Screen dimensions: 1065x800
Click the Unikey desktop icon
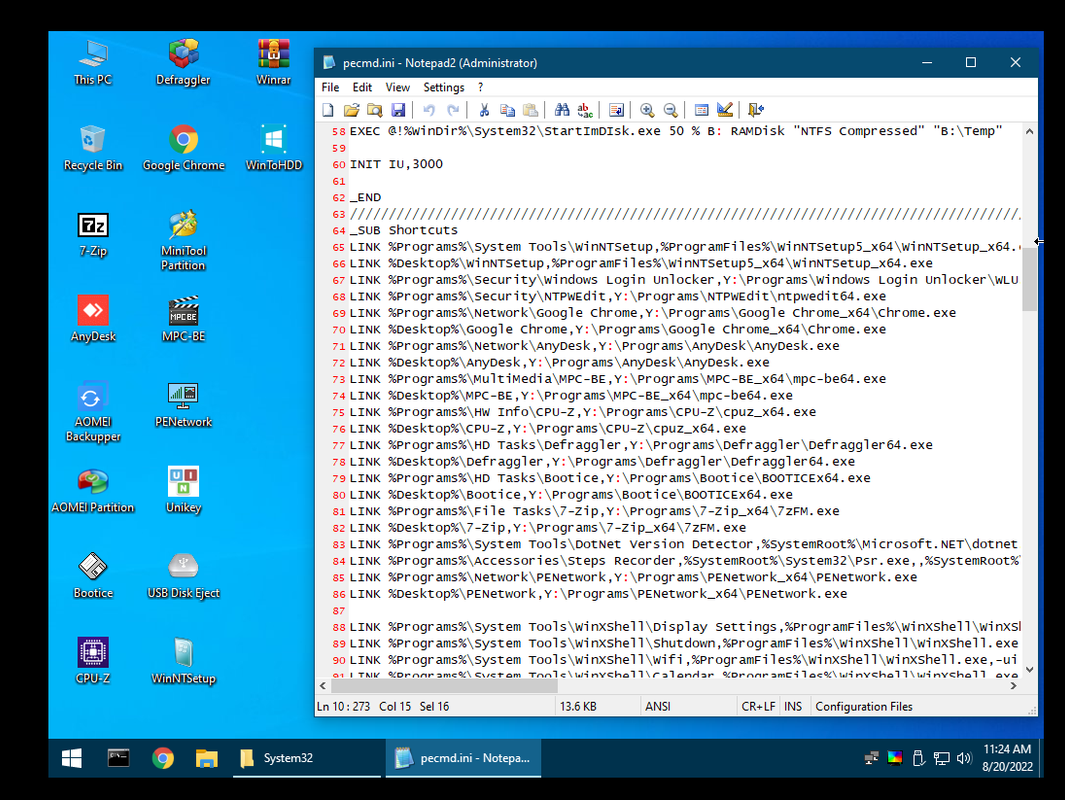(183, 490)
